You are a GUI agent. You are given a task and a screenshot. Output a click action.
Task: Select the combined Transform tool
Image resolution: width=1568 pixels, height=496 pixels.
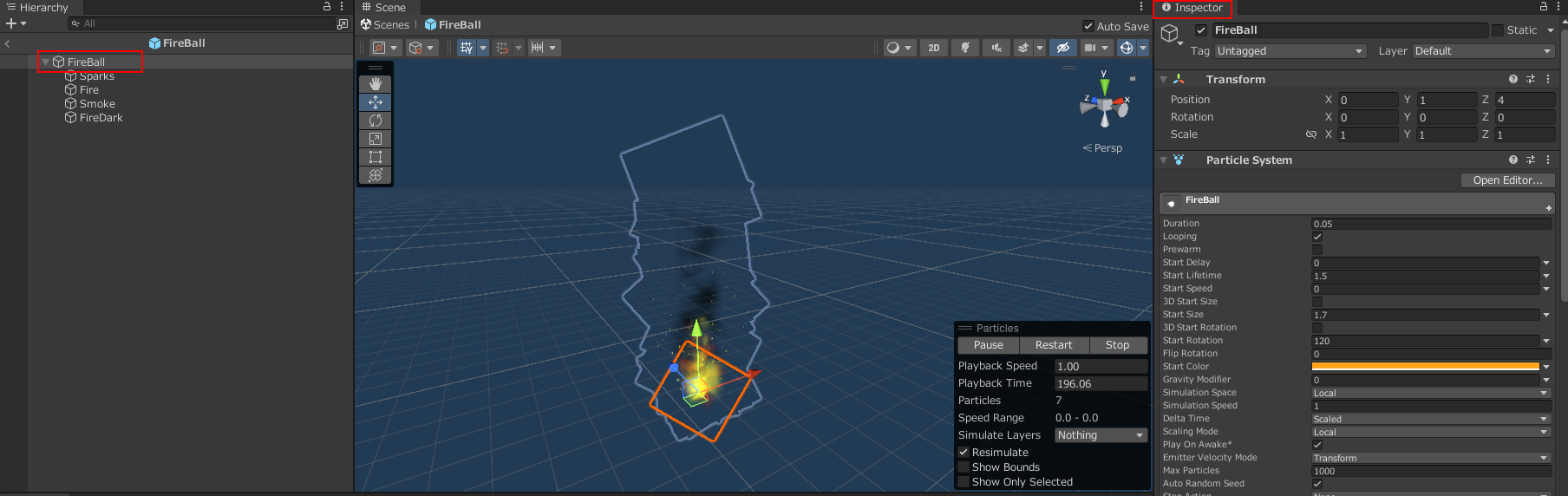[x=375, y=175]
